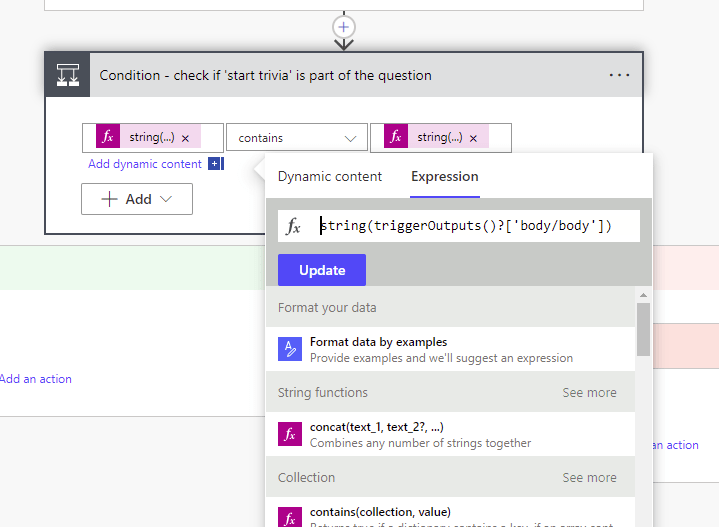
Task: Click the blue plus next to Add dynamic content
Action: [x=215, y=164]
